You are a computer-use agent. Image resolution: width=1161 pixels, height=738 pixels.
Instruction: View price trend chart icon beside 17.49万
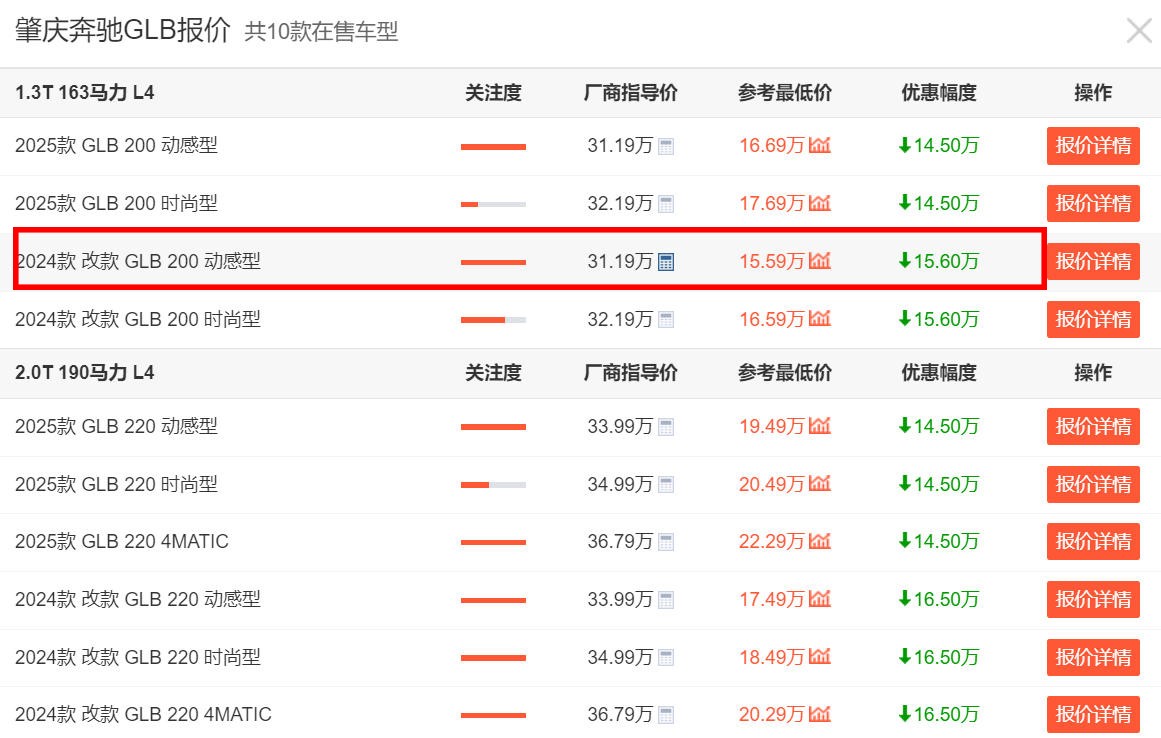click(x=820, y=598)
